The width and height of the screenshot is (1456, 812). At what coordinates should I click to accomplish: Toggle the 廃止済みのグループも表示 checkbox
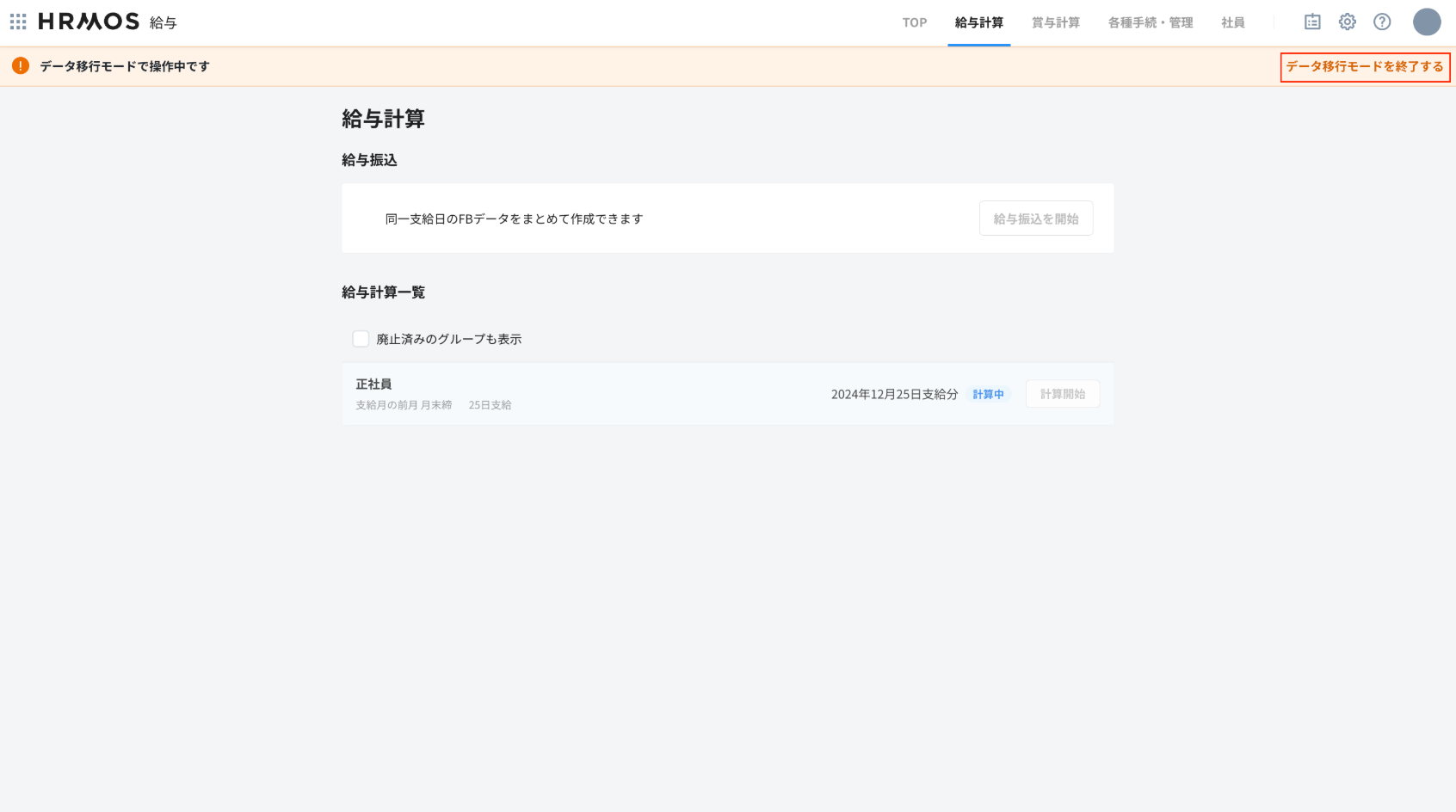(x=361, y=339)
